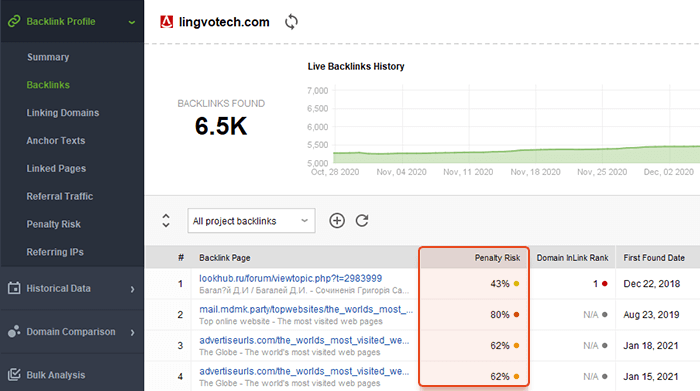Open the lookhub.ru forum viewtopic link
Viewport: 700px width, 391px height.
[x=291, y=279]
